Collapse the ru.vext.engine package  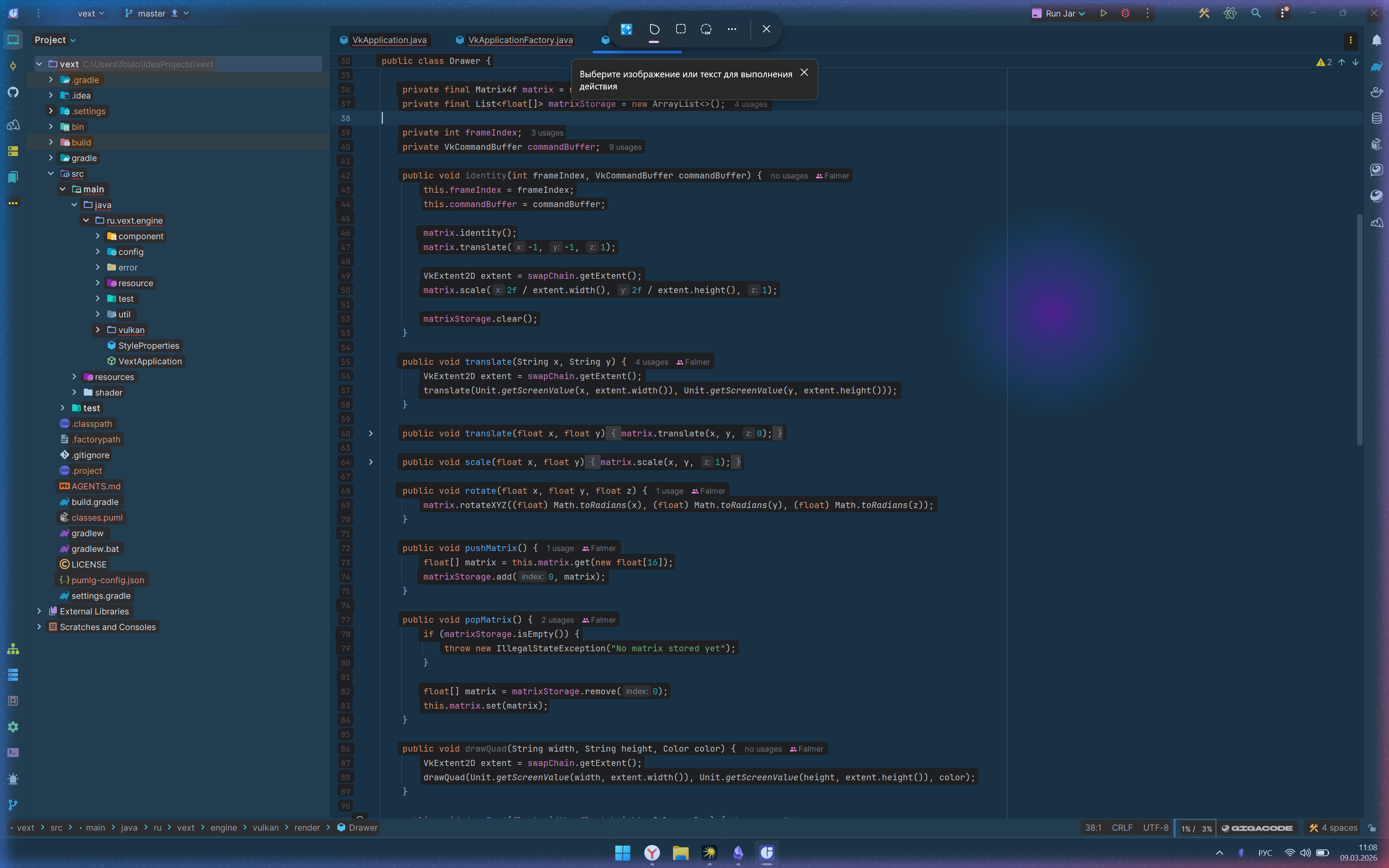[86, 221]
